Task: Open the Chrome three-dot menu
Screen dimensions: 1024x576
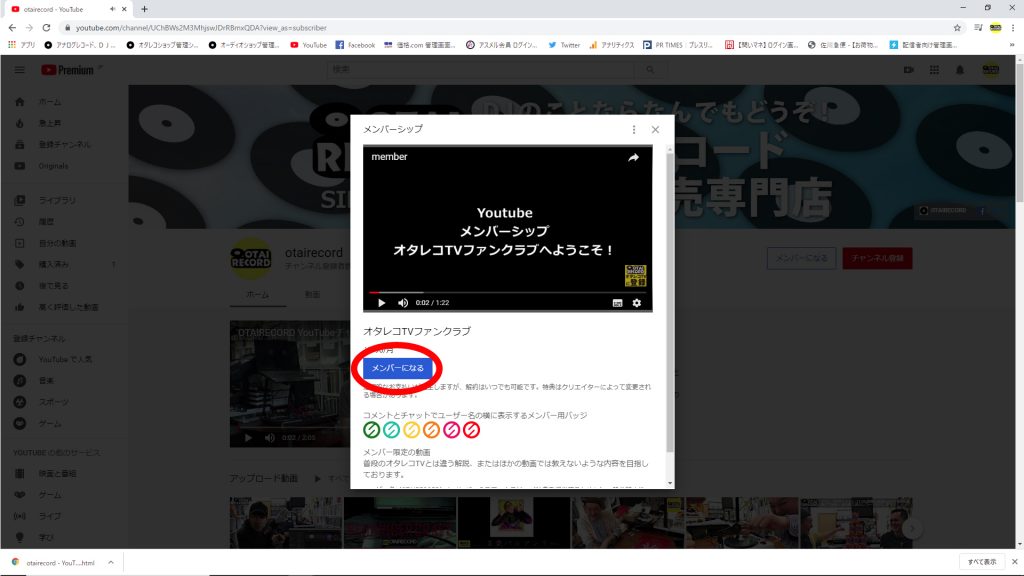Action: 1013,27
